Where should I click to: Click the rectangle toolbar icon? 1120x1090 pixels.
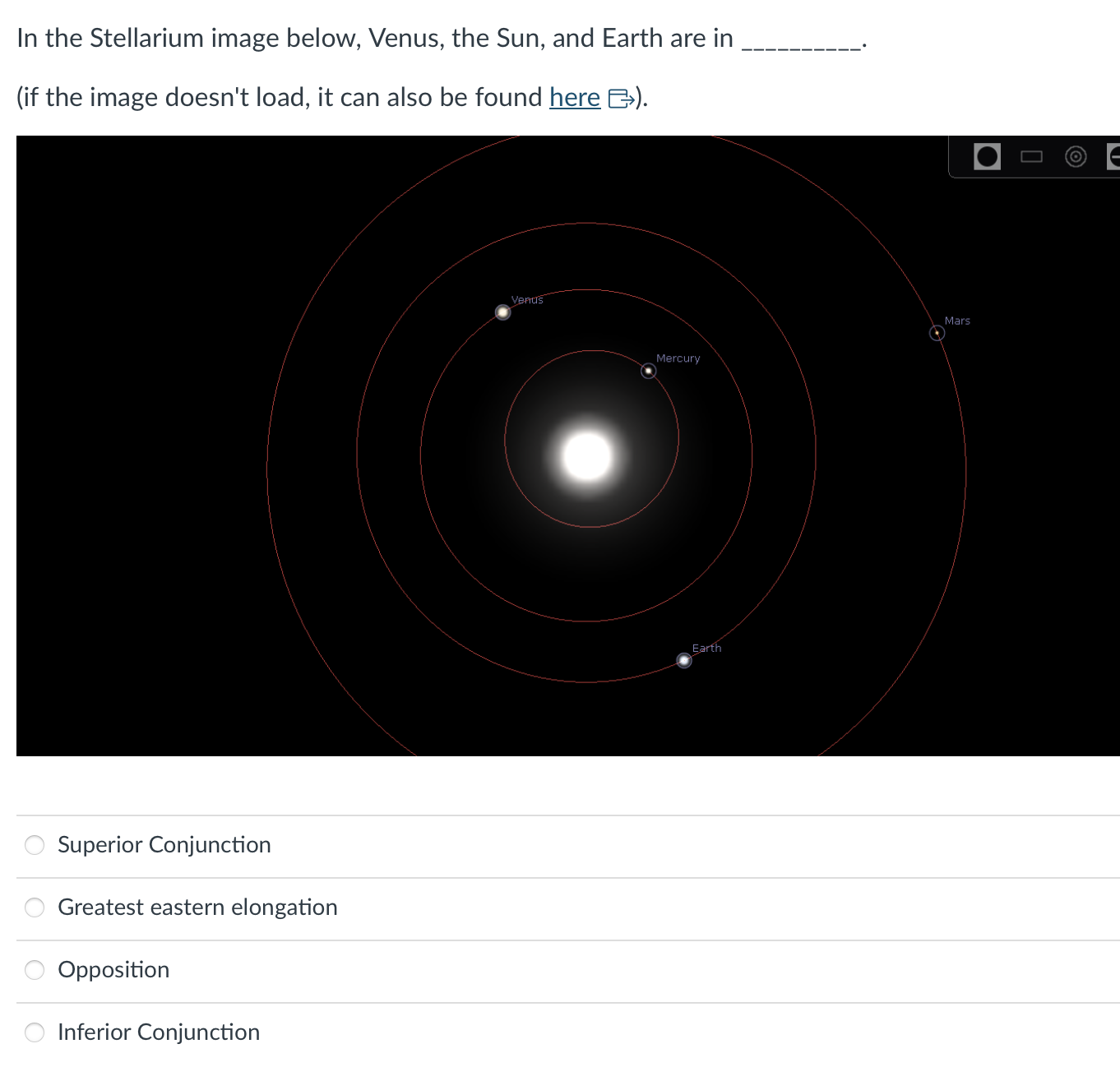click(x=1032, y=155)
